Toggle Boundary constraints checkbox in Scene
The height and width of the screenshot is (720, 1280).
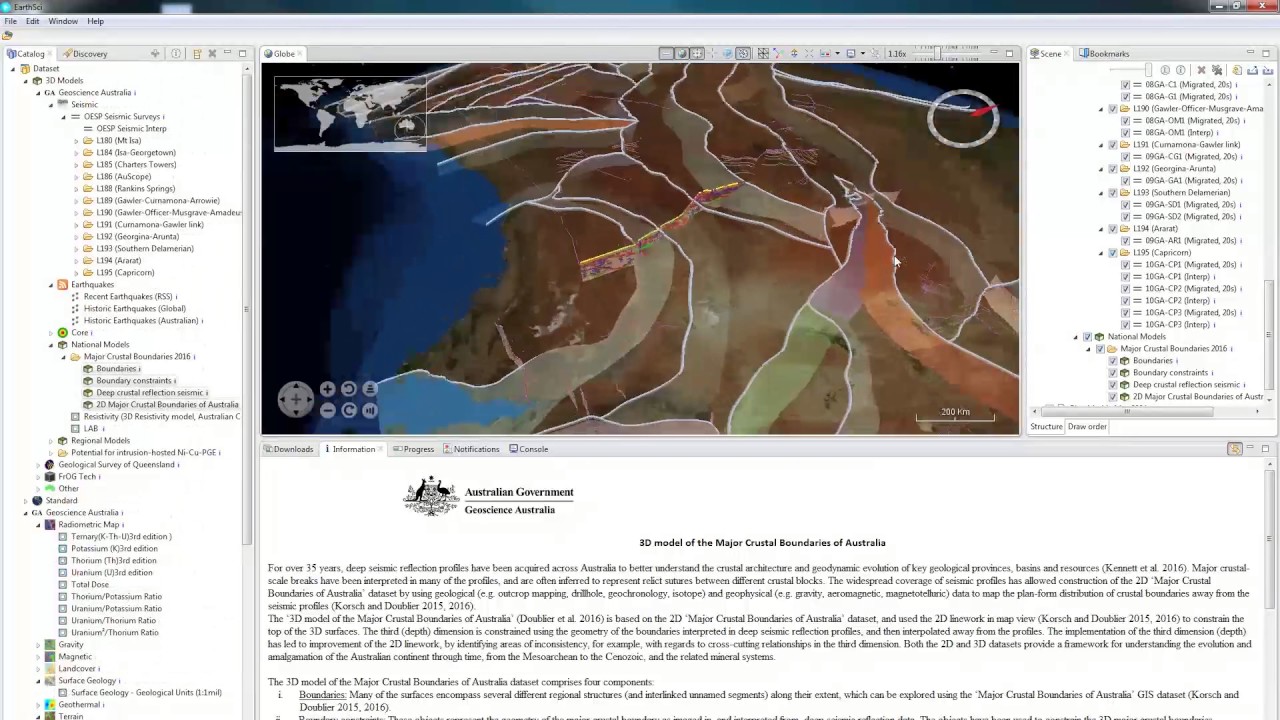1113,373
